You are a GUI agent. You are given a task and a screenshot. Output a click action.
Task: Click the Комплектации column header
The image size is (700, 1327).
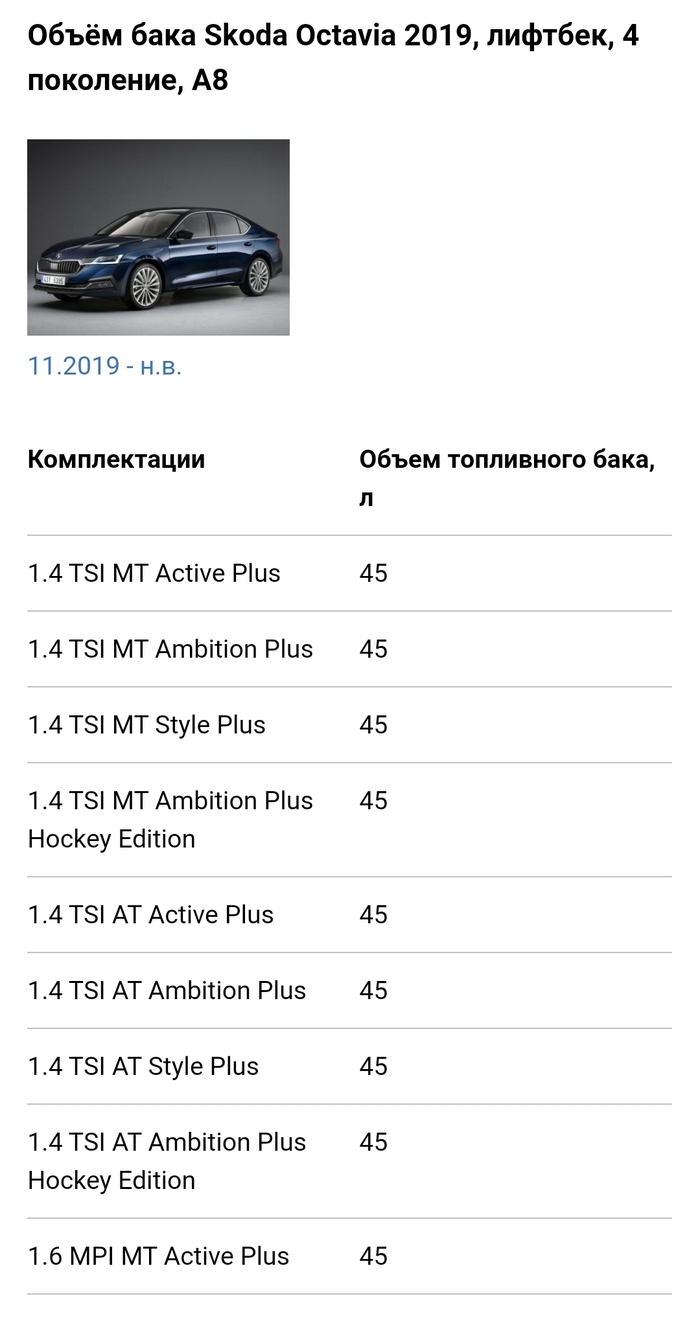tap(116, 459)
